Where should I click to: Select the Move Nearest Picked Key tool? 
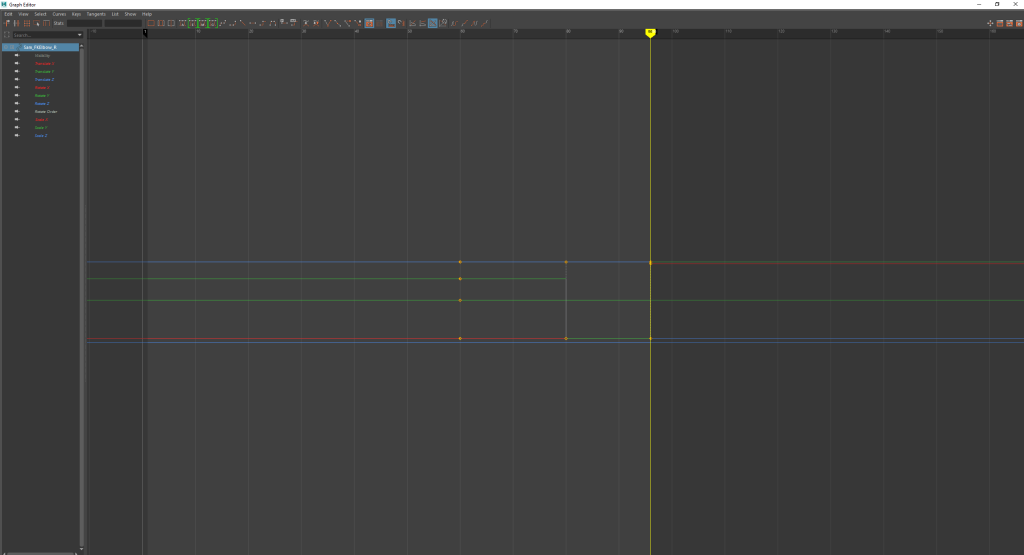[7, 23]
